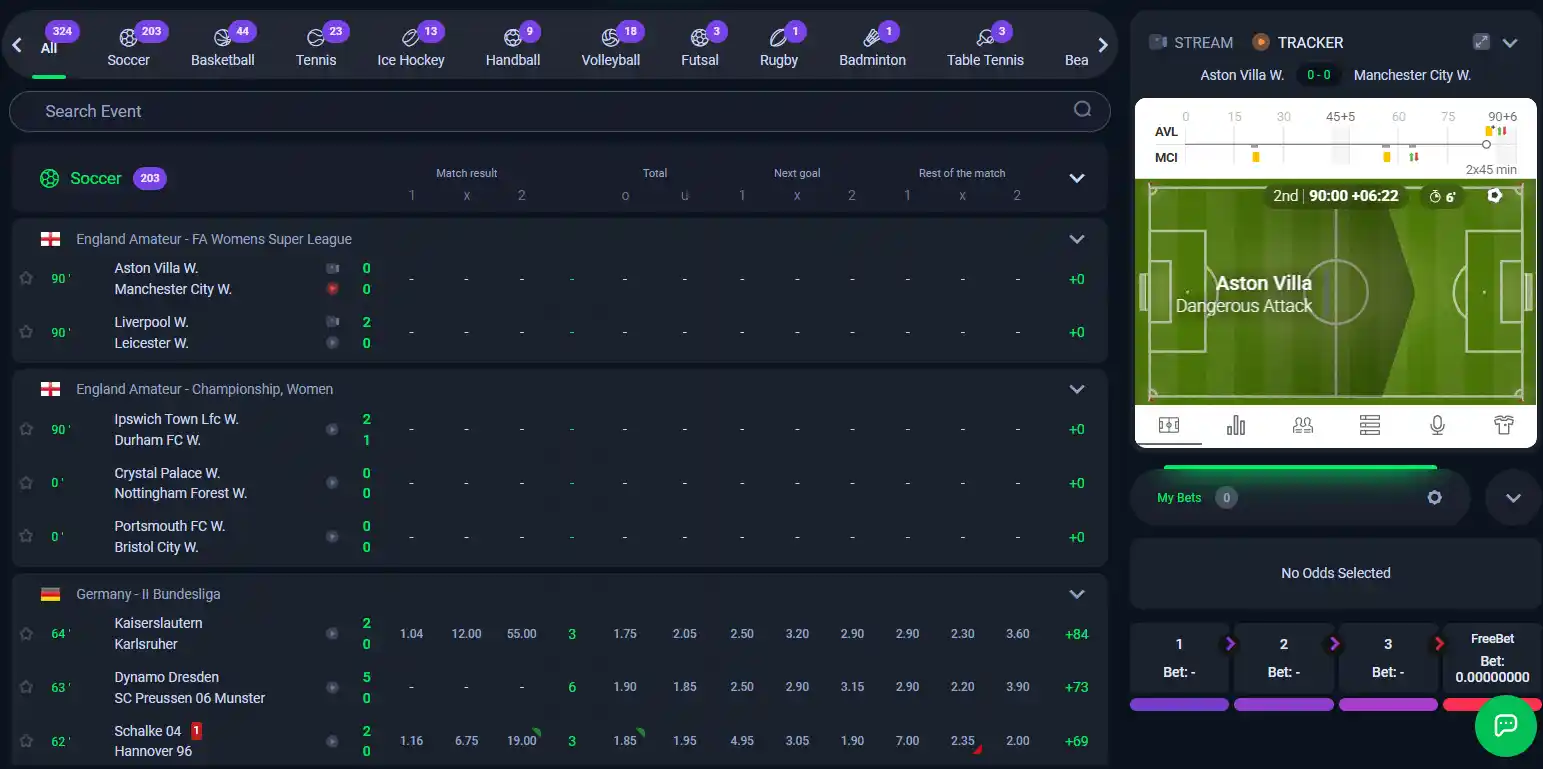
Task: Click AVL yellow card near 90+6 on timeline
Action: (x=1489, y=131)
